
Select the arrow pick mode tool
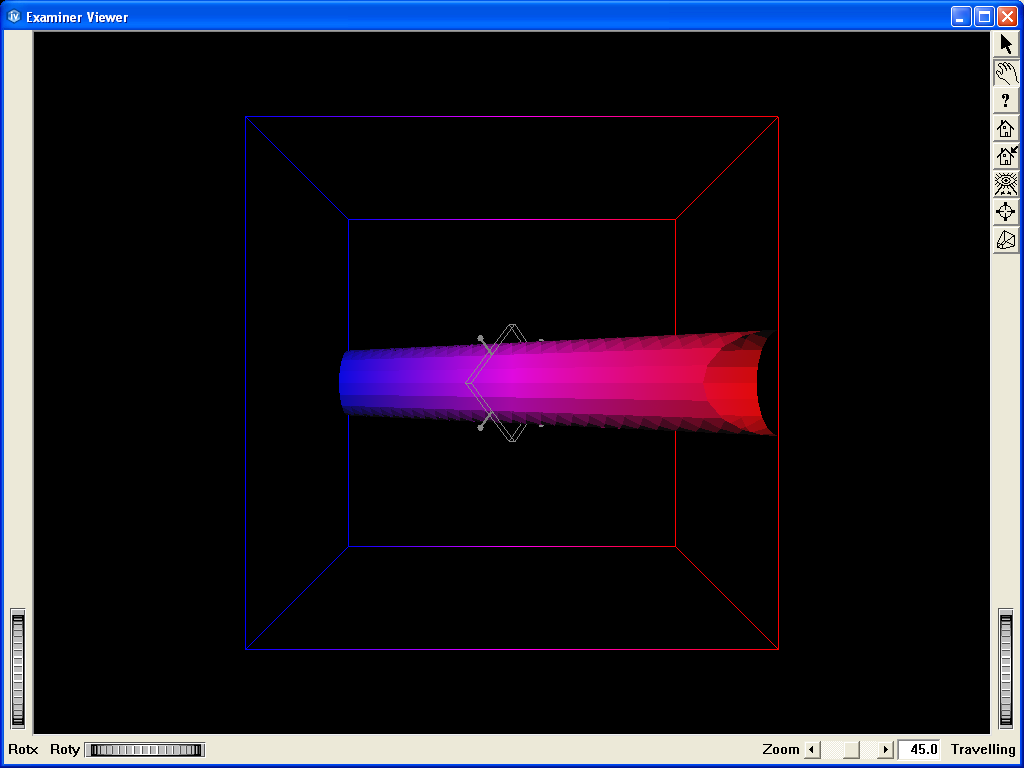coord(1005,44)
